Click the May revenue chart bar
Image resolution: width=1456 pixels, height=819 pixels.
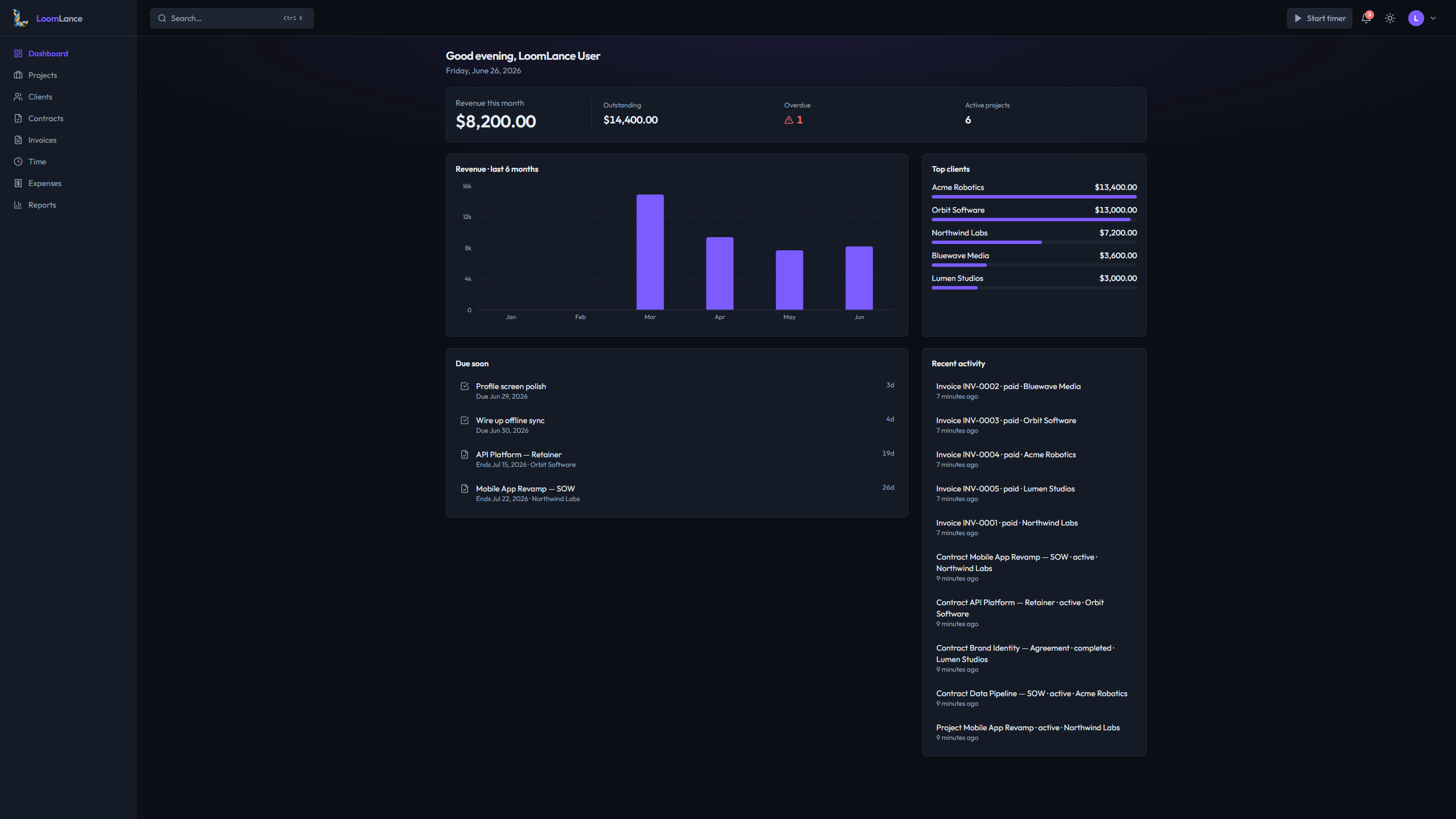click(x=789, y=280)
